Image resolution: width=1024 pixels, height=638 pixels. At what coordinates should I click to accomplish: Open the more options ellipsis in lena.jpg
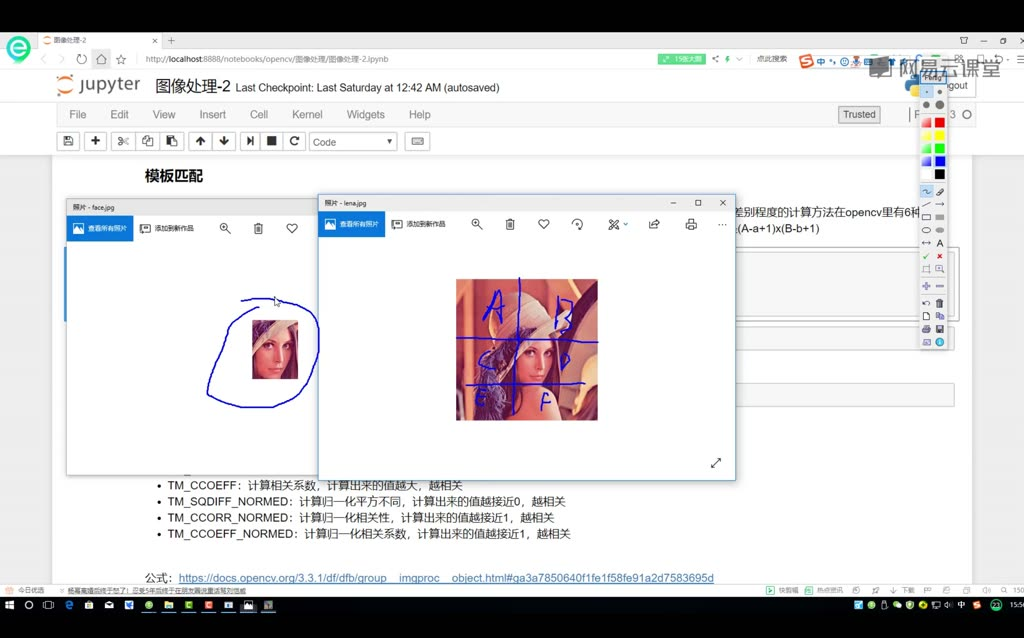[x=722, y=224]
